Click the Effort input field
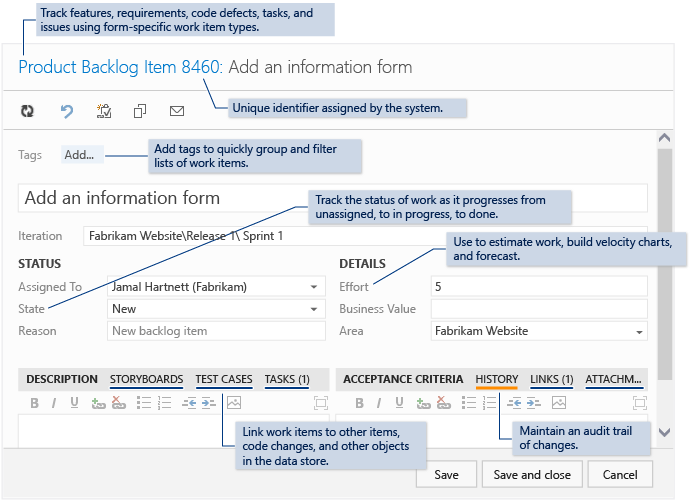The width and height of the screenshot is (691, 500). click(x=539, y=287)
